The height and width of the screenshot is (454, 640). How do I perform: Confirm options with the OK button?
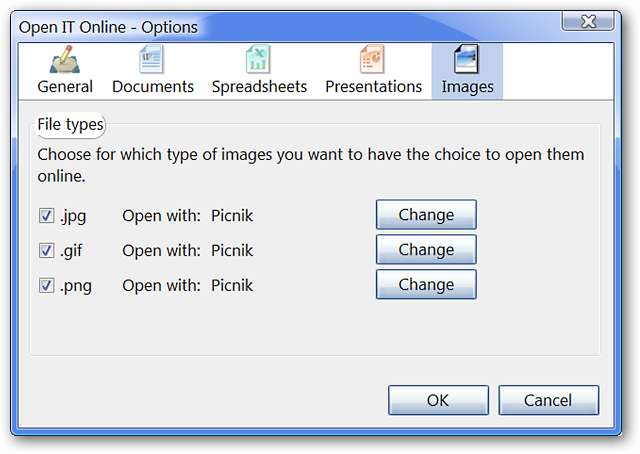point(437,400)
